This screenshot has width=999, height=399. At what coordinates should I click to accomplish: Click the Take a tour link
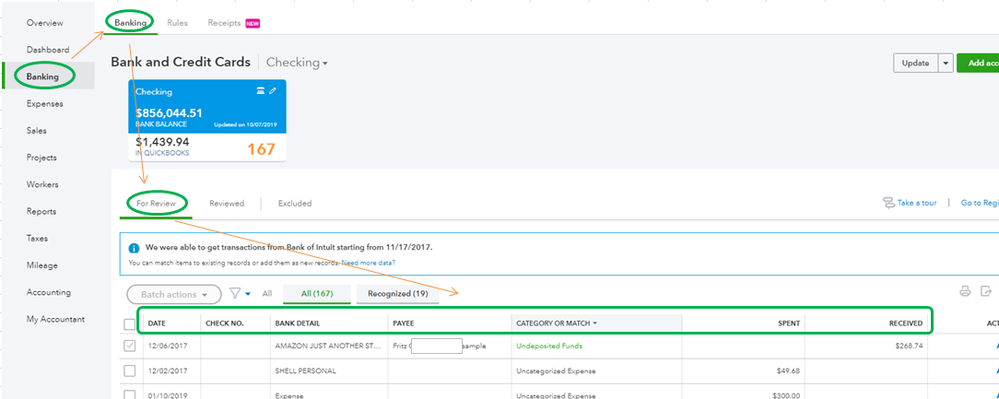[x=917, y=203]
